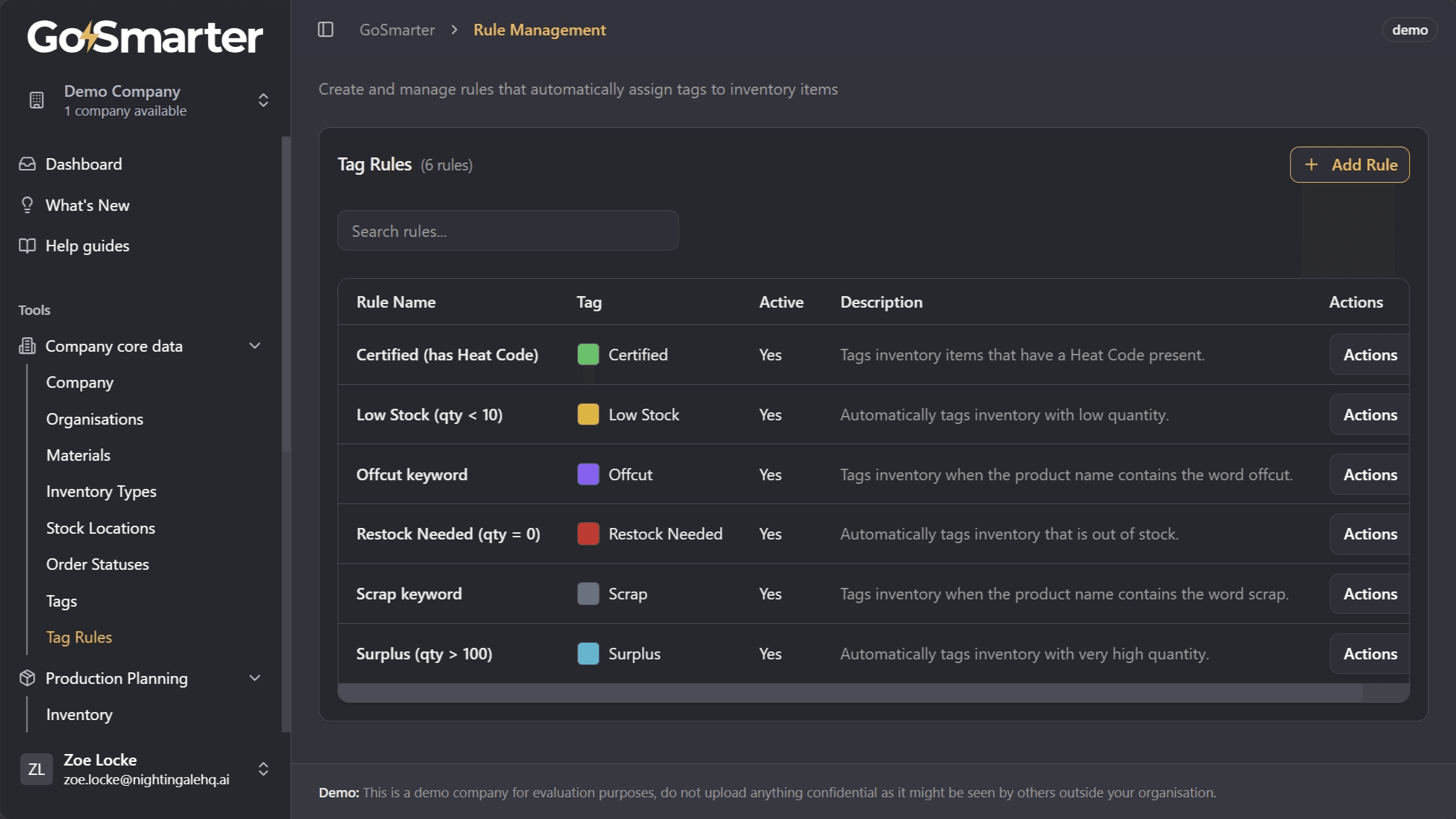Navigate to GoSmarter breadcrumb item
1456x819 pixels.
click(x=396, y=30)
